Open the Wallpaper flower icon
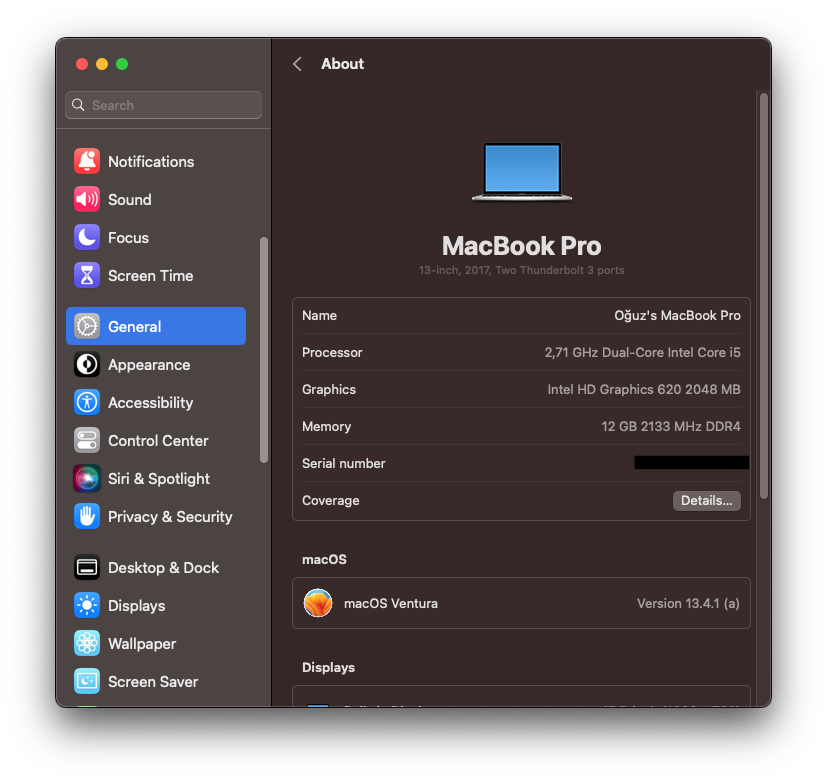Viewport: 827px width, 781px height. click(87, 643)
